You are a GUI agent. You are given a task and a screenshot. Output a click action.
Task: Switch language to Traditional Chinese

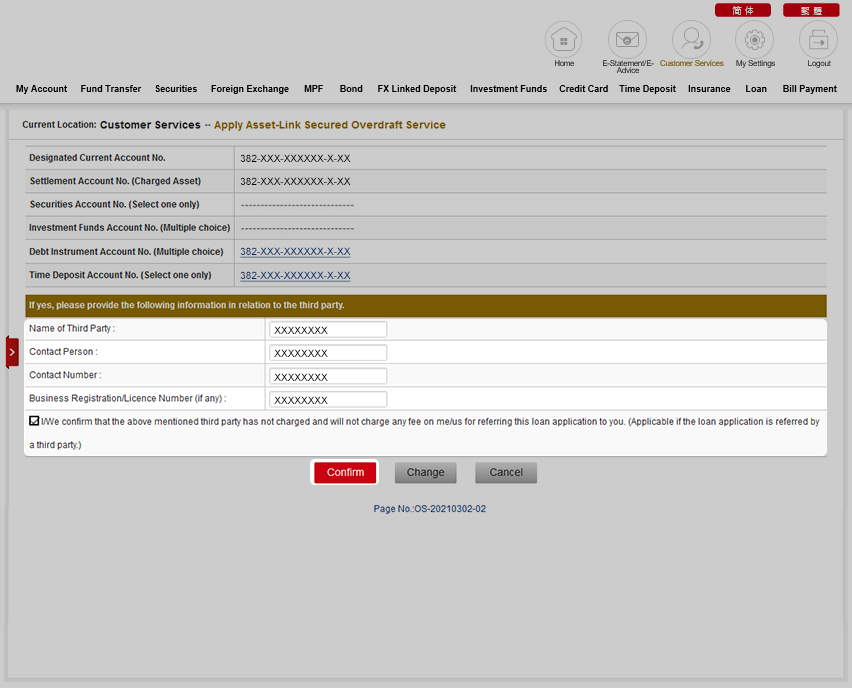pyautogui.click(x=811, y=10)
